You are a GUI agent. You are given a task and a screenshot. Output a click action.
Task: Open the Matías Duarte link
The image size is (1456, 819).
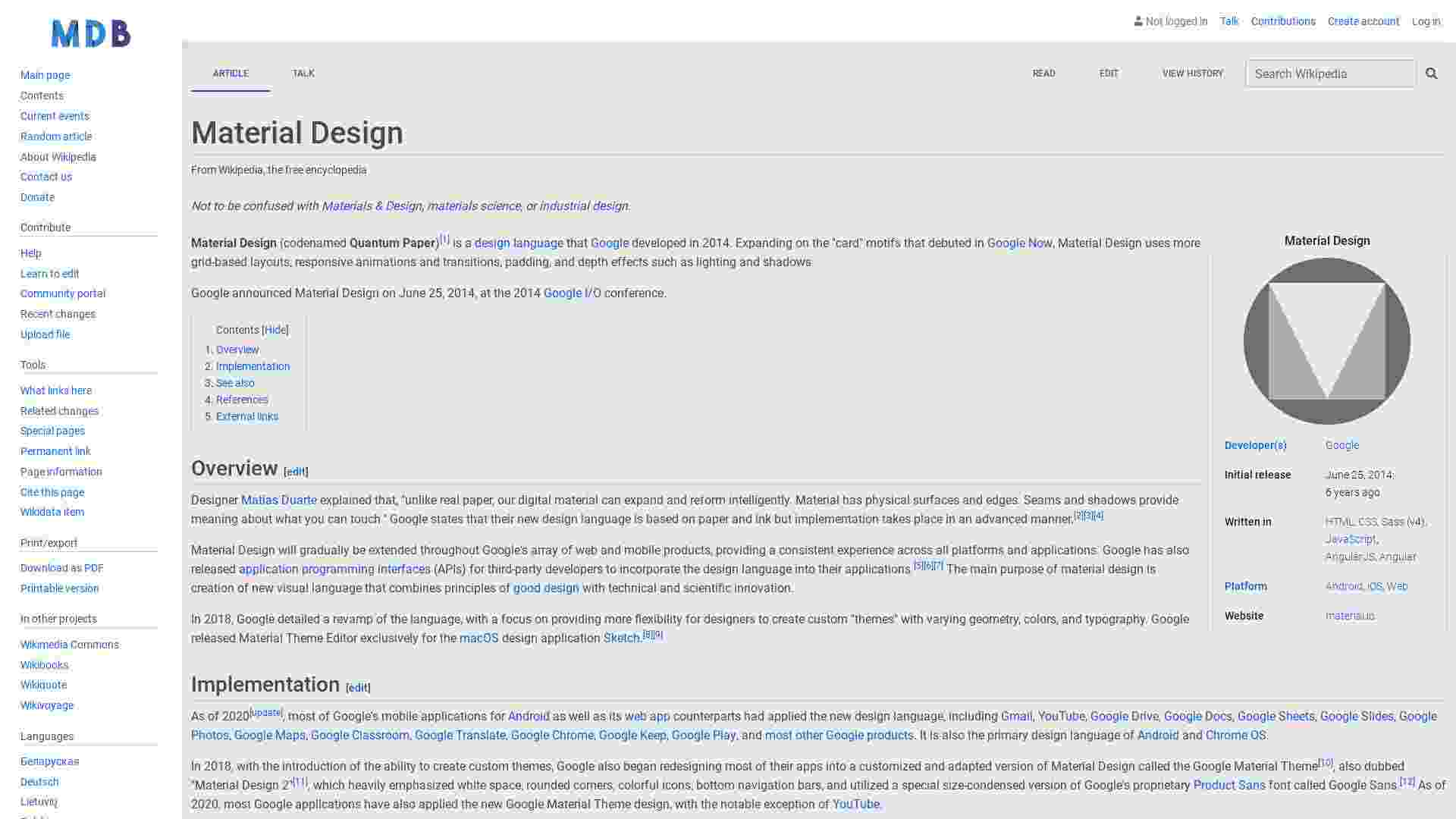(x=279, y=500)
